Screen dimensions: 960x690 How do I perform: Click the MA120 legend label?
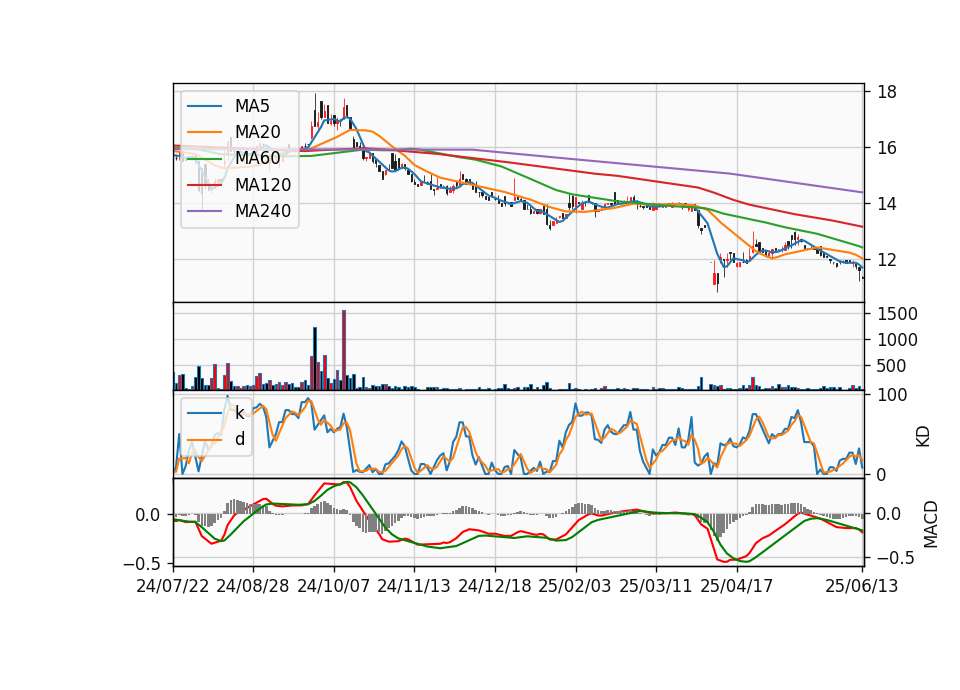point(263,184)
